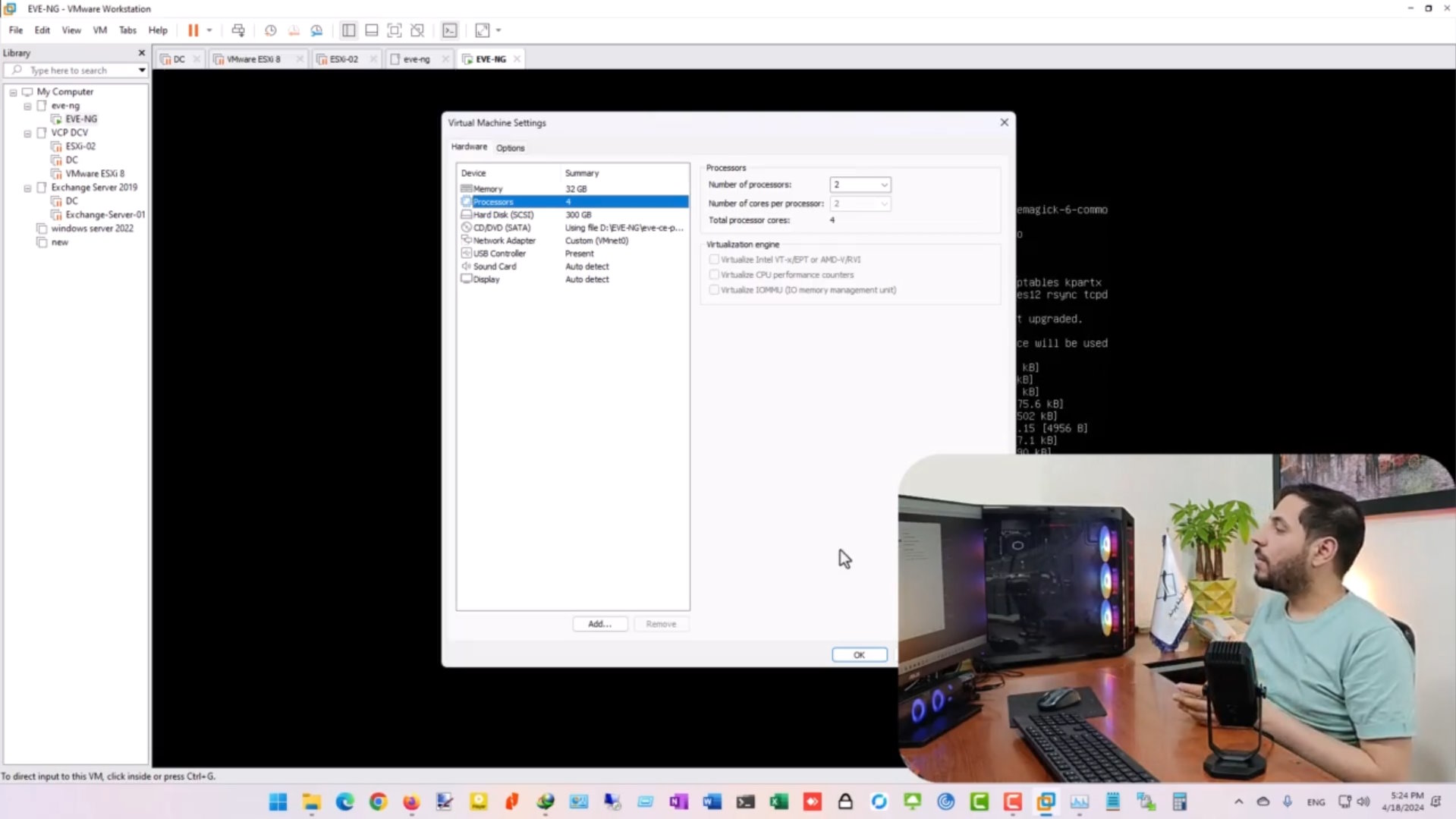Select windows server 2022 in the library
This screenshot has width=1456, height=819.
tap(92, 228)
